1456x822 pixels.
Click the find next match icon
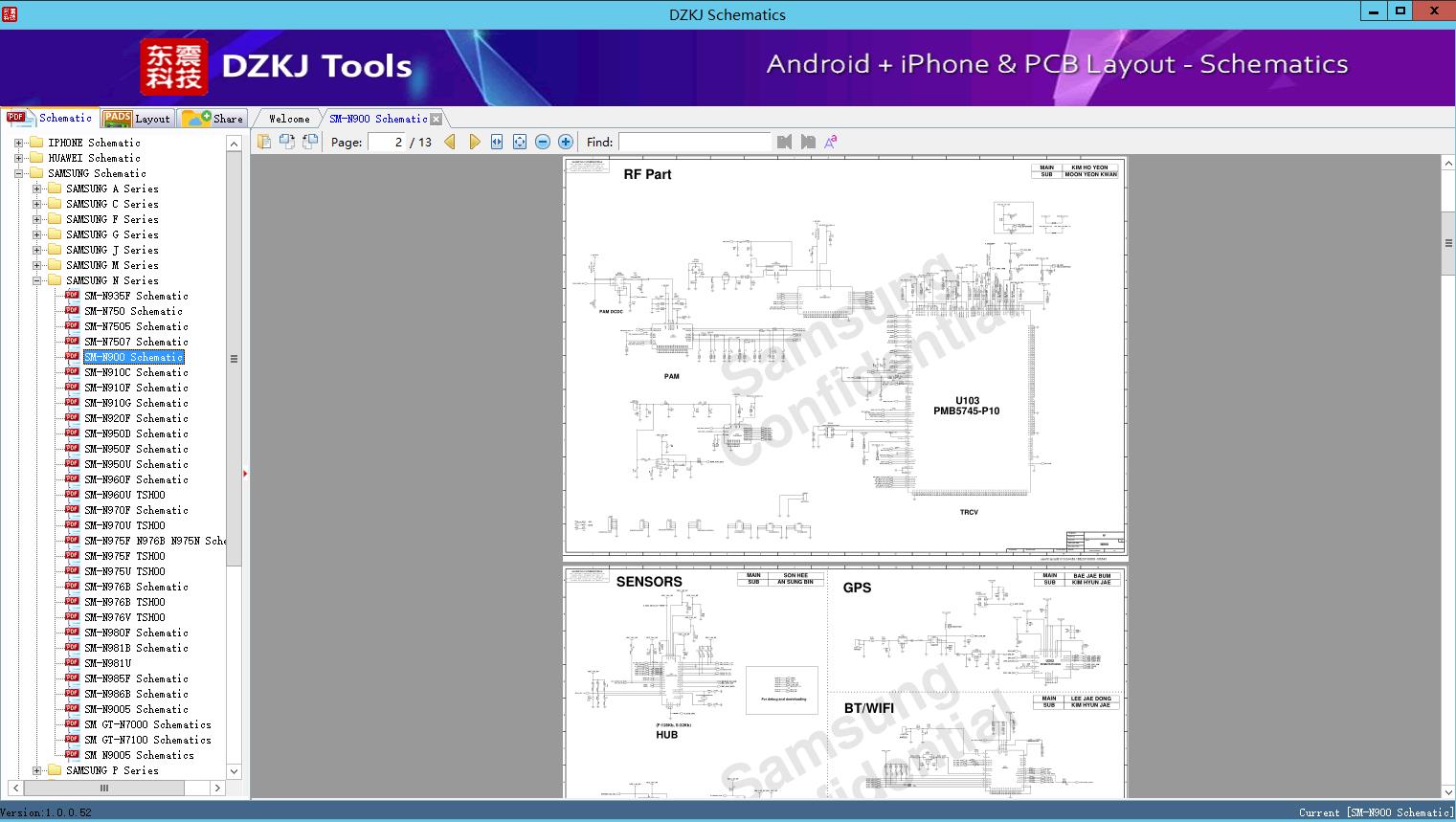[808, 142]
